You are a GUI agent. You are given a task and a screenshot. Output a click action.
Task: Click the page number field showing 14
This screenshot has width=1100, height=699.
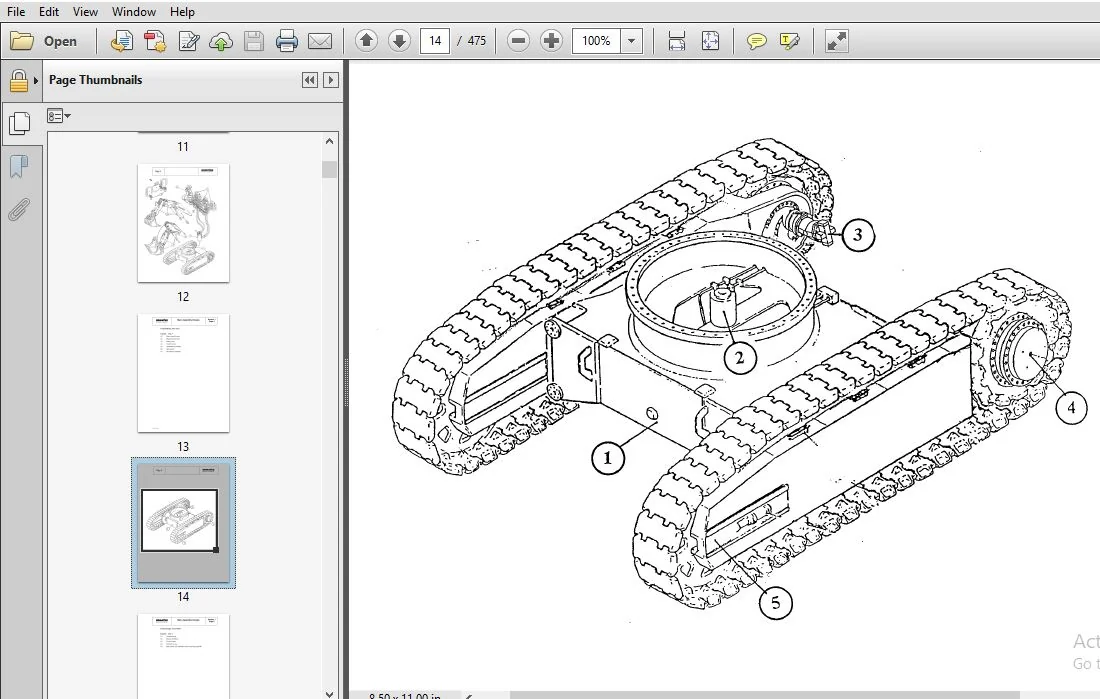tap(435, 41)
